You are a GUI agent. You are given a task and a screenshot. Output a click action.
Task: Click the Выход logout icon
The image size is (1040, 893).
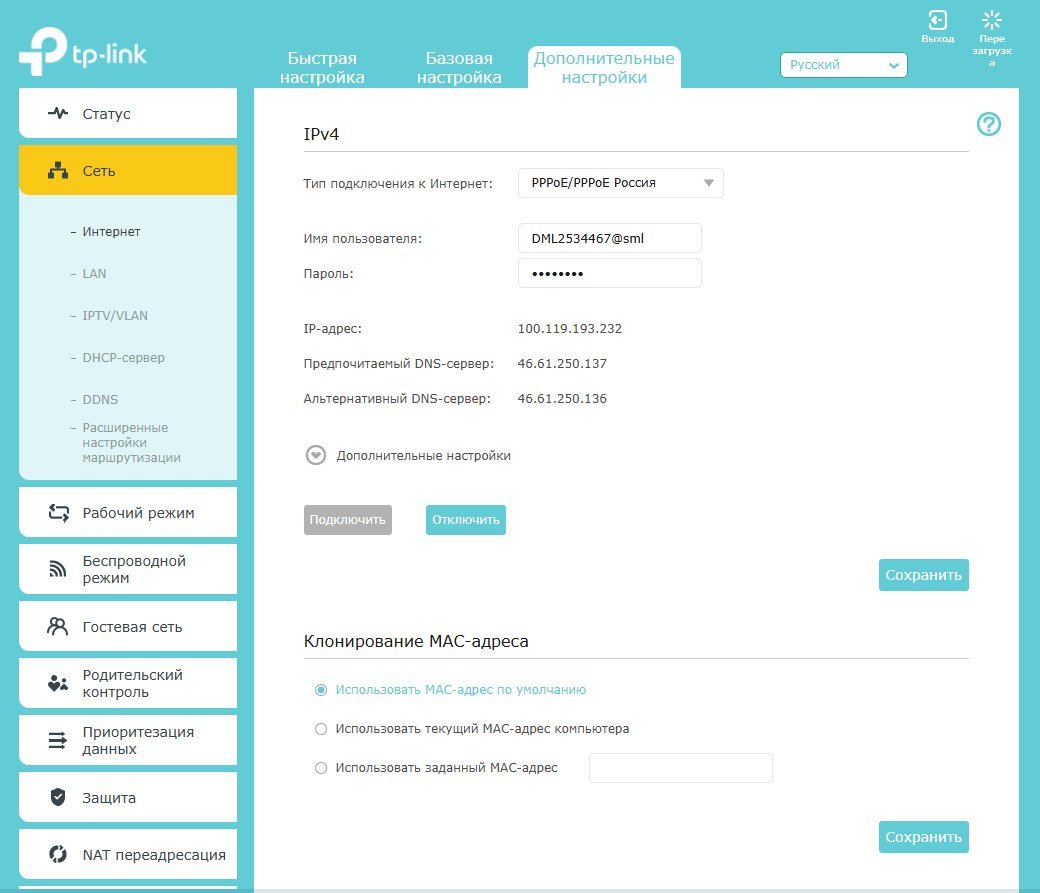tap(937, 21)
